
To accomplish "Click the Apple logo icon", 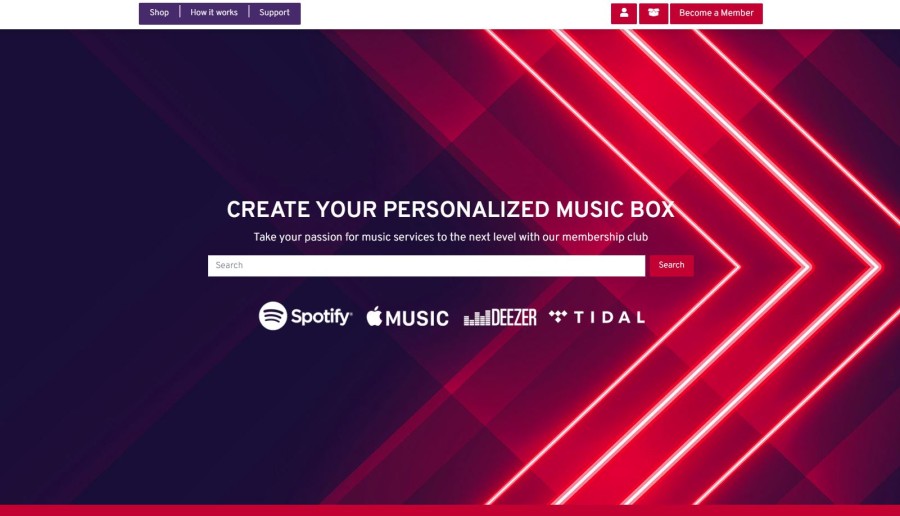I will click(374, 316).
